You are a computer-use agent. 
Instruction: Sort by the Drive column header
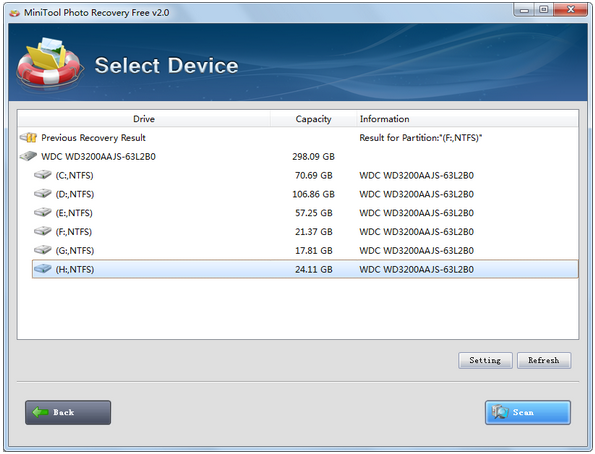144,119
